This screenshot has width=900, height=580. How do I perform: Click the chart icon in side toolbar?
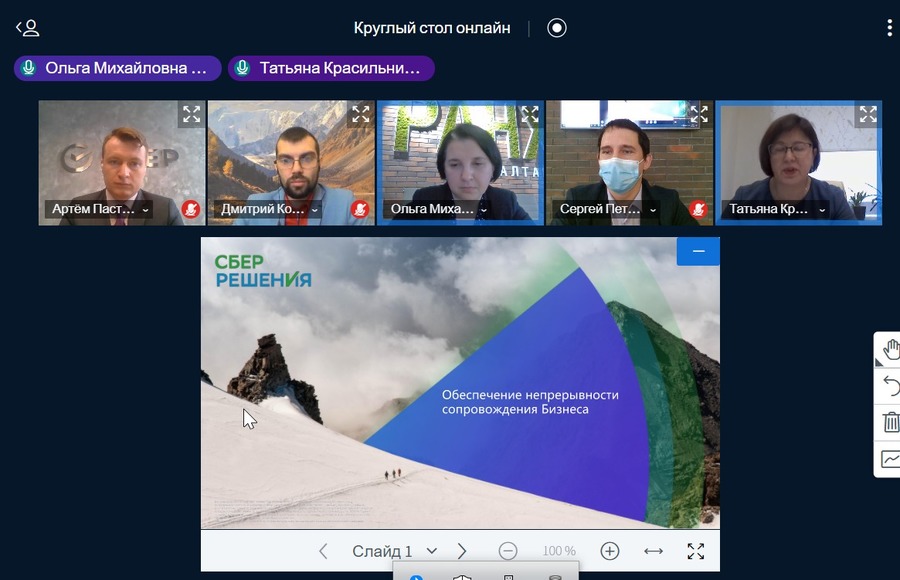tap(890, 459)
